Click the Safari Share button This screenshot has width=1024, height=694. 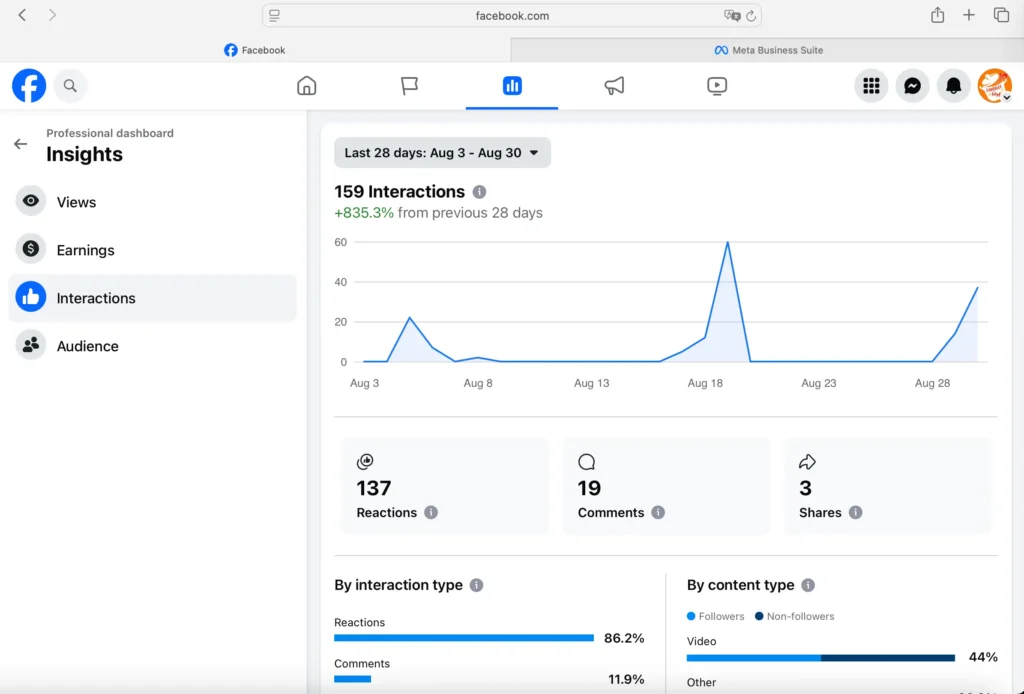coord(937,15)
